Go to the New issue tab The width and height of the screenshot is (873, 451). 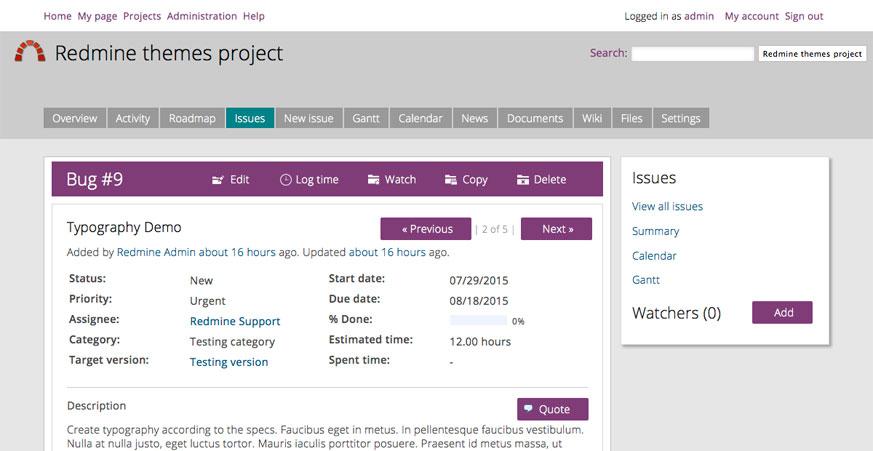tap(308, 118)
